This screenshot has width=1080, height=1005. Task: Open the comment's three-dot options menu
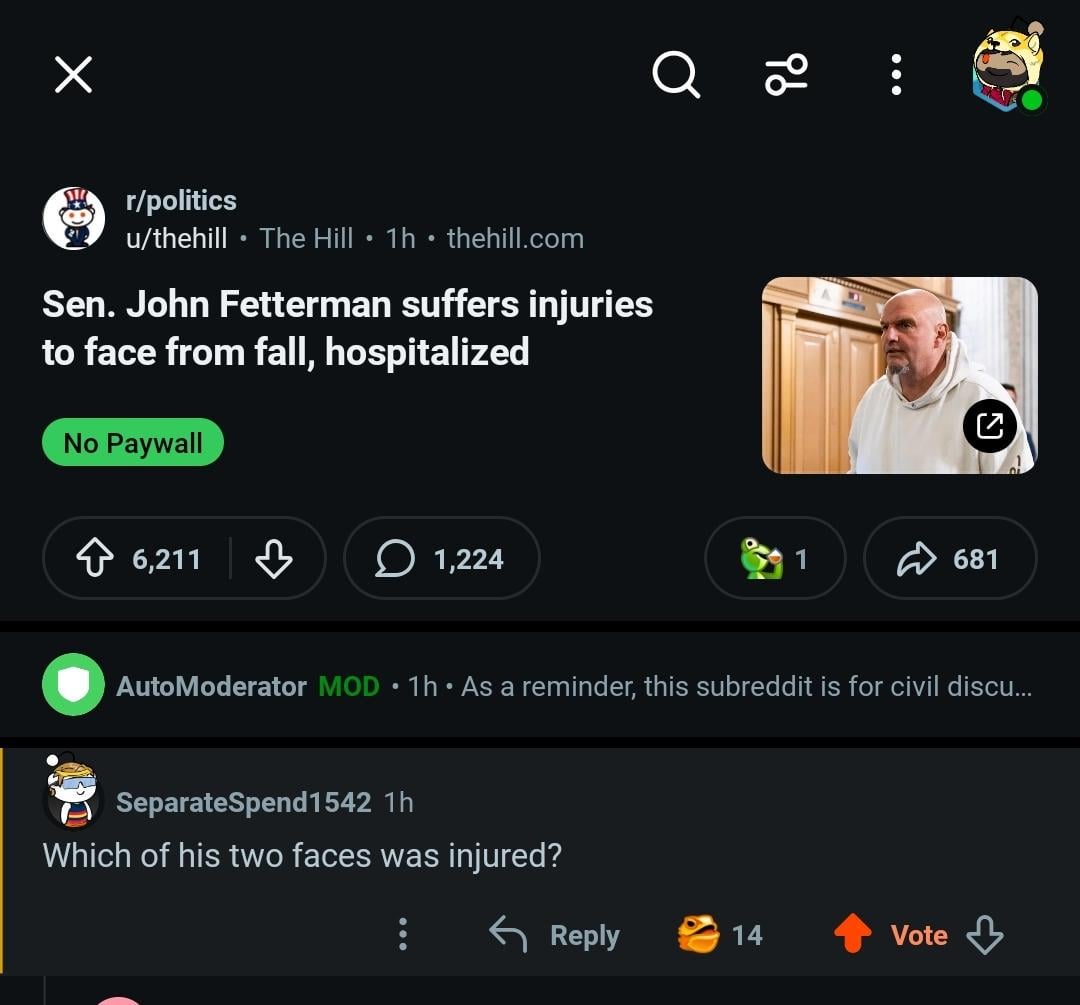pyautogui.click(x=403, y=935)
